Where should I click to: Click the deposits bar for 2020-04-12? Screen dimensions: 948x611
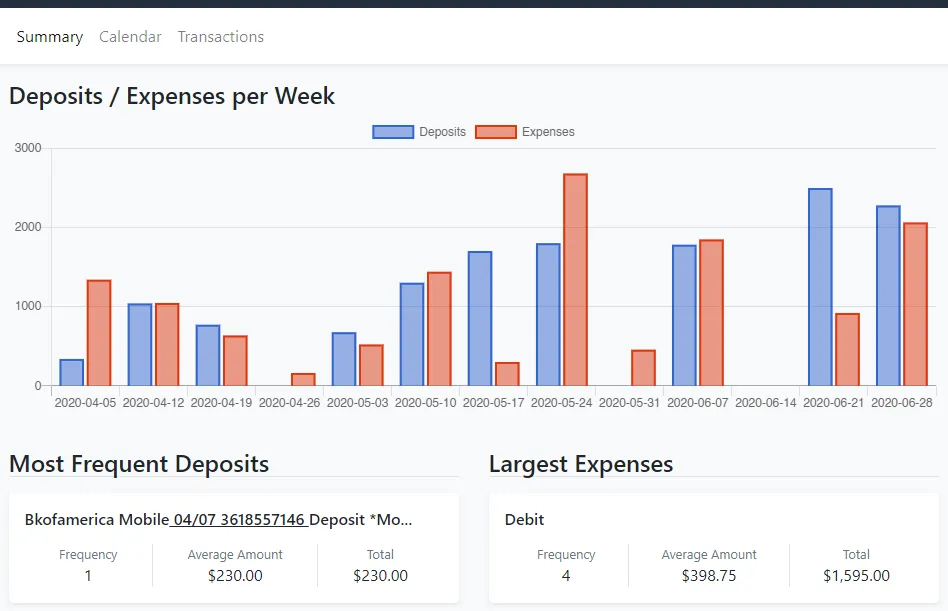(140, 345)
